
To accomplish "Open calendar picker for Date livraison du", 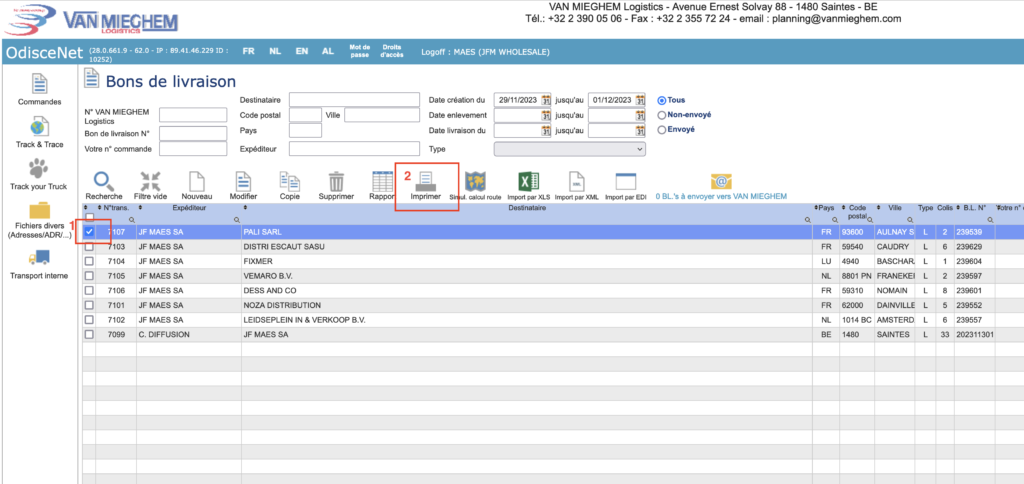I will [x=546, y=131].
